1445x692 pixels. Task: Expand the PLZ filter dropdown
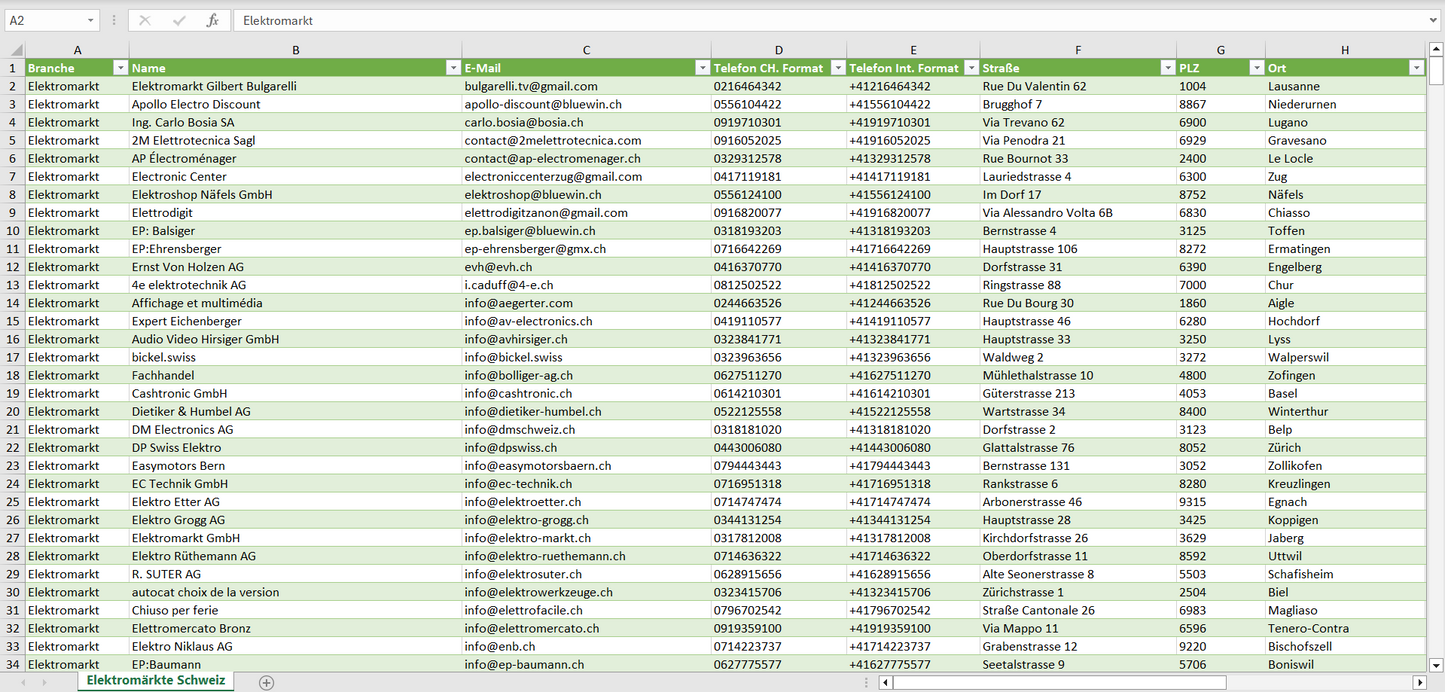click(x=1256, y=68)
